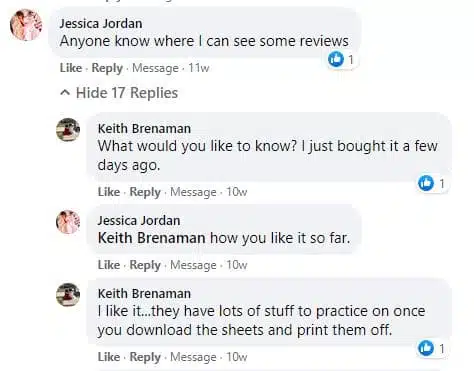Like Jessica Jordan's reviews question comment
The image size is (474, 371).
tap(71, 68)
